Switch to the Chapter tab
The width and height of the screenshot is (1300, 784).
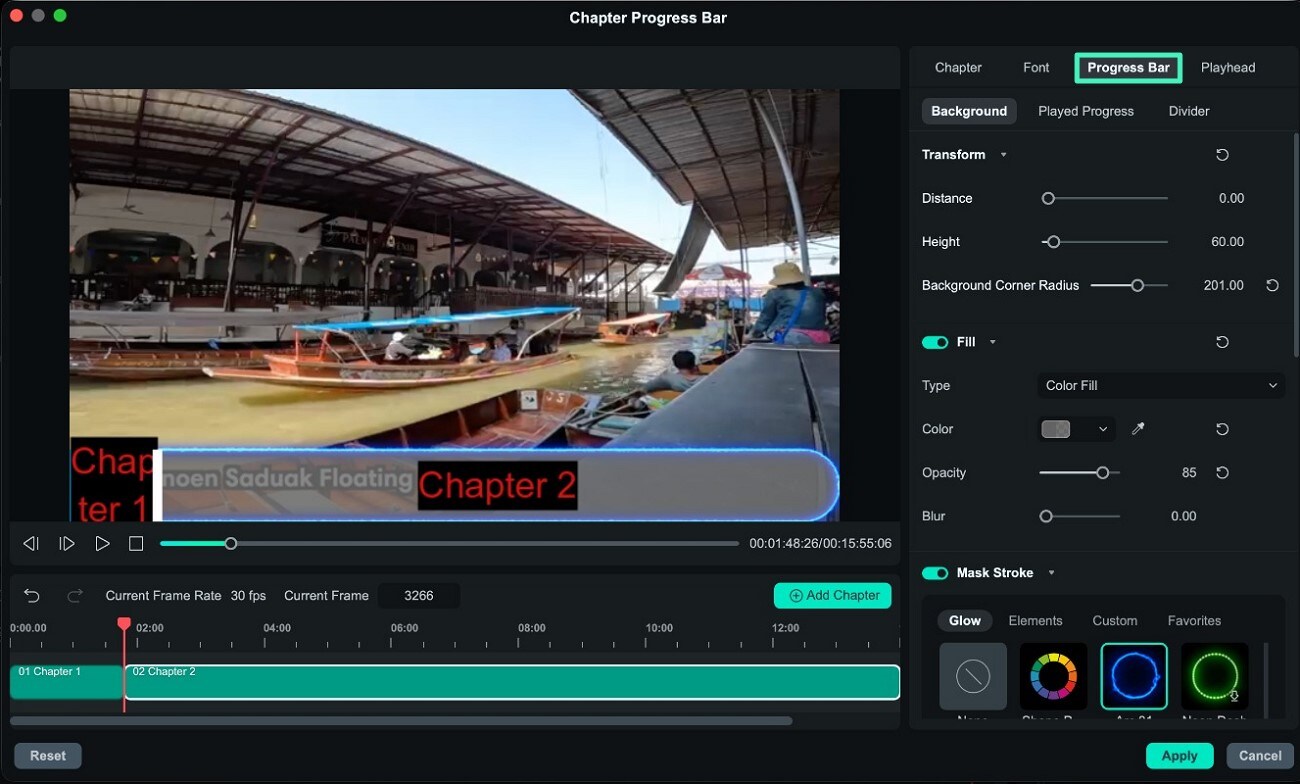point(958,68)
